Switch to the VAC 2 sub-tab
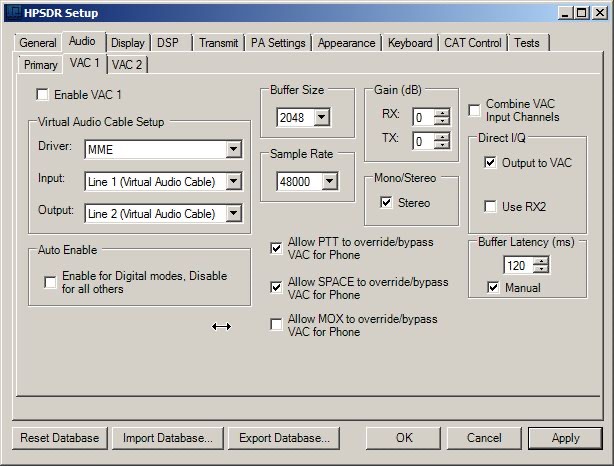This screenshot has width=614, height=466. pyautogui.click(x=127, y=65)
